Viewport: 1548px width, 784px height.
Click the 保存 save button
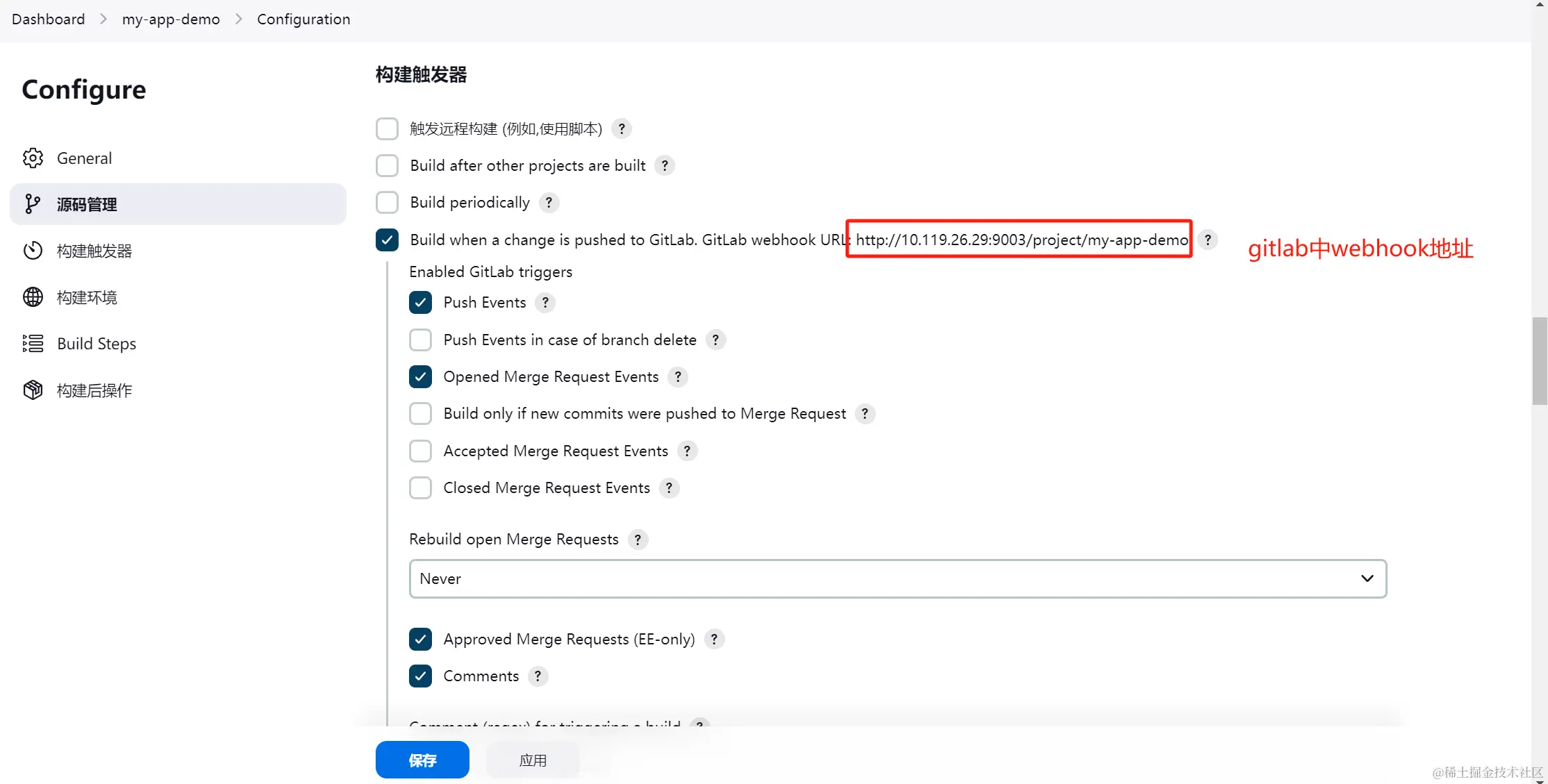click(422, 760)
